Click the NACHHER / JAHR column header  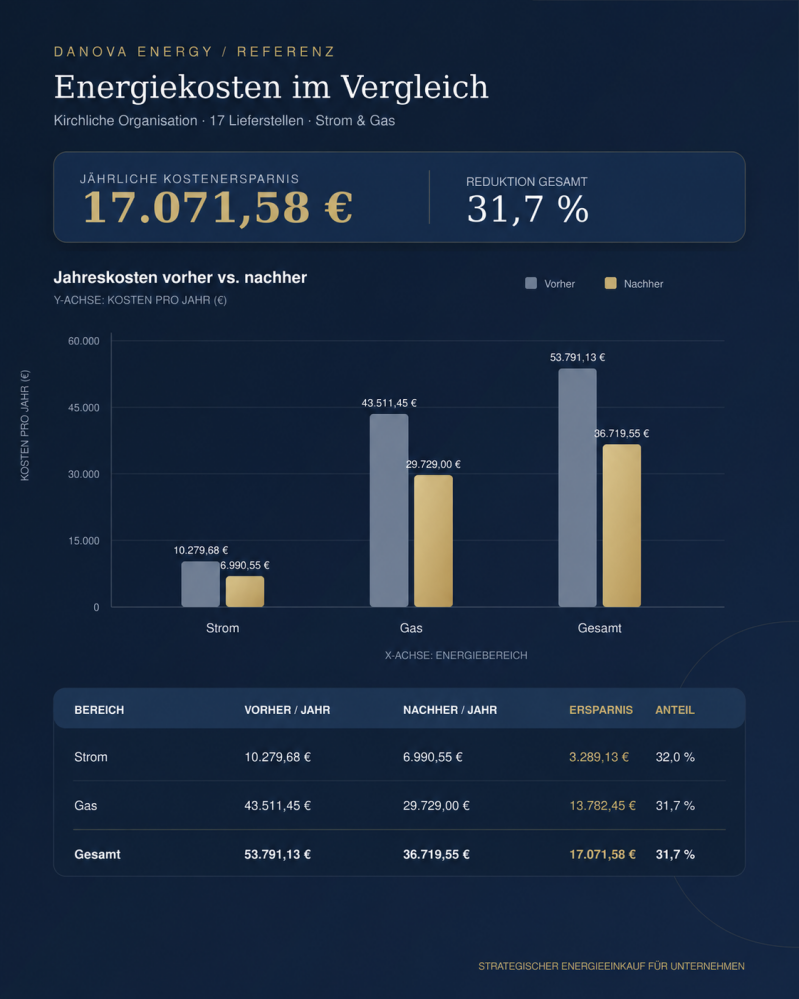(450, 710)
